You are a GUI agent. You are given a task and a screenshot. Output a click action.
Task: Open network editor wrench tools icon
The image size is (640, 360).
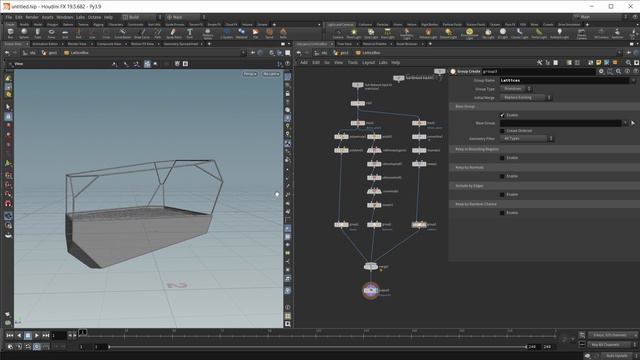coord(540,63)
